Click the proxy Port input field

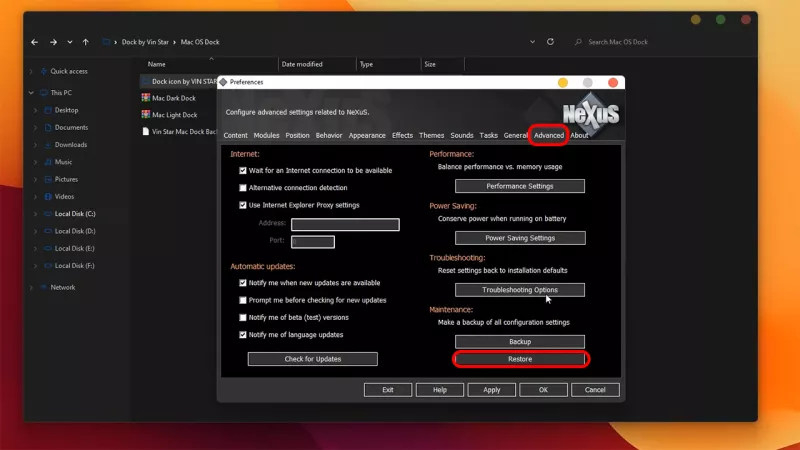click(313, 242)
